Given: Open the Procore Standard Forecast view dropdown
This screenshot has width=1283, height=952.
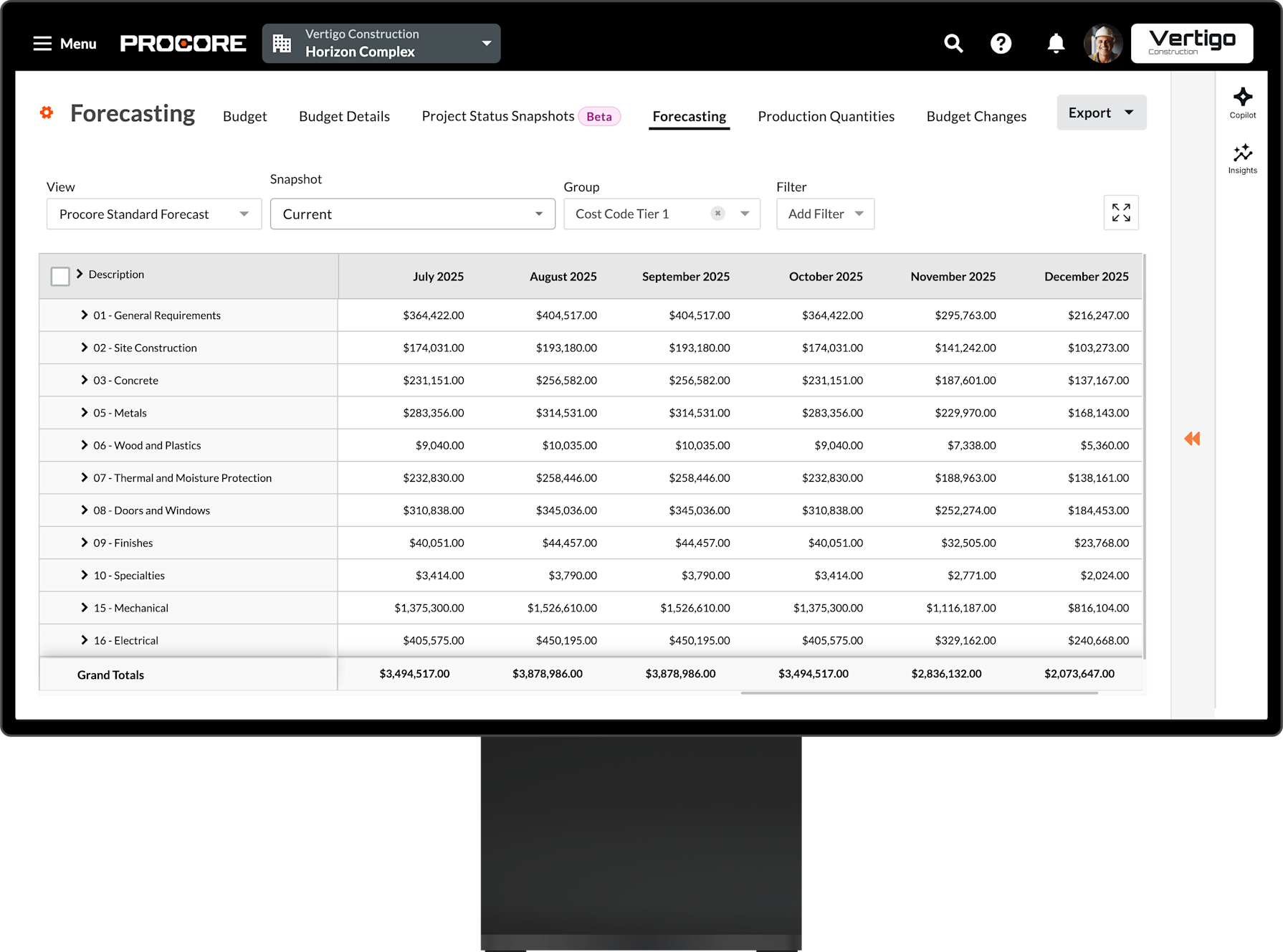Looking at the screenshot, I should click(153, 214).
